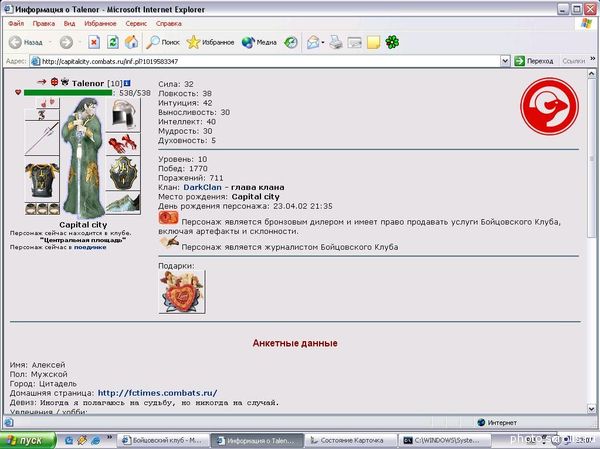Select the rings equipment slot

[42, 209]
